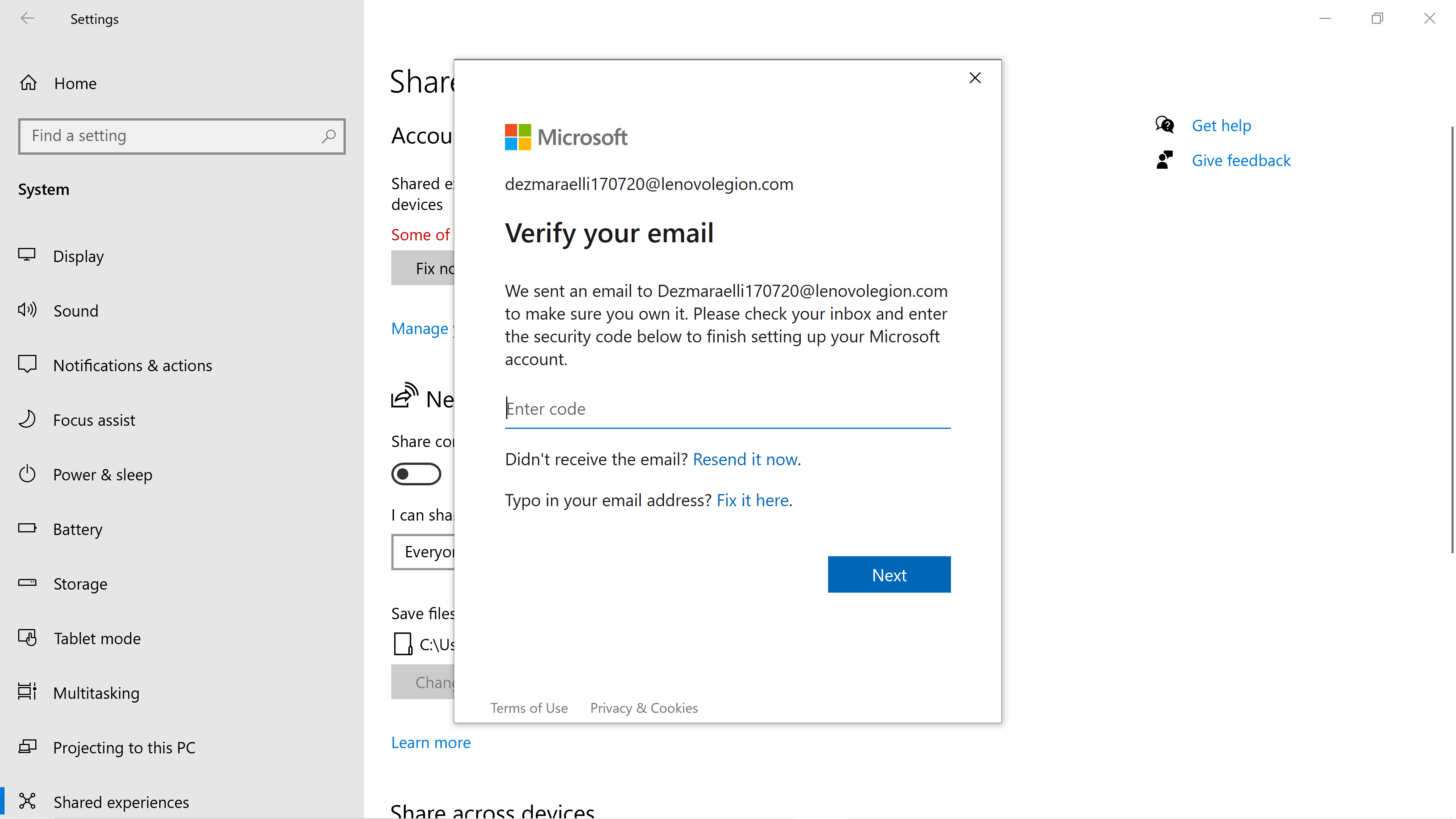Screen dimensions: 1456x819
Task: Click Fix it here link
Action: tap(752, 500)
